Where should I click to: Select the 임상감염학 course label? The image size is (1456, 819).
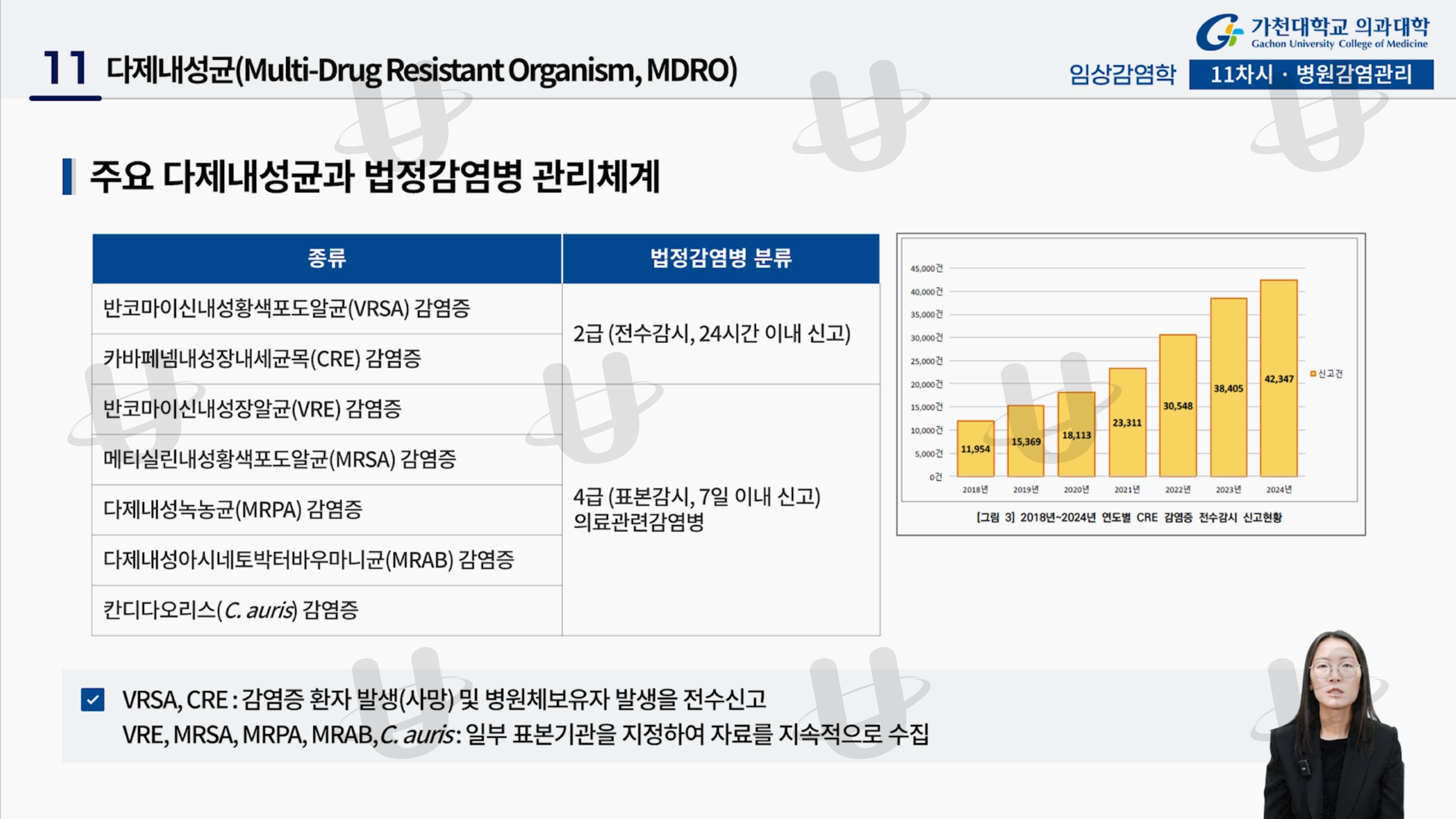click(x=1123, y=75)
